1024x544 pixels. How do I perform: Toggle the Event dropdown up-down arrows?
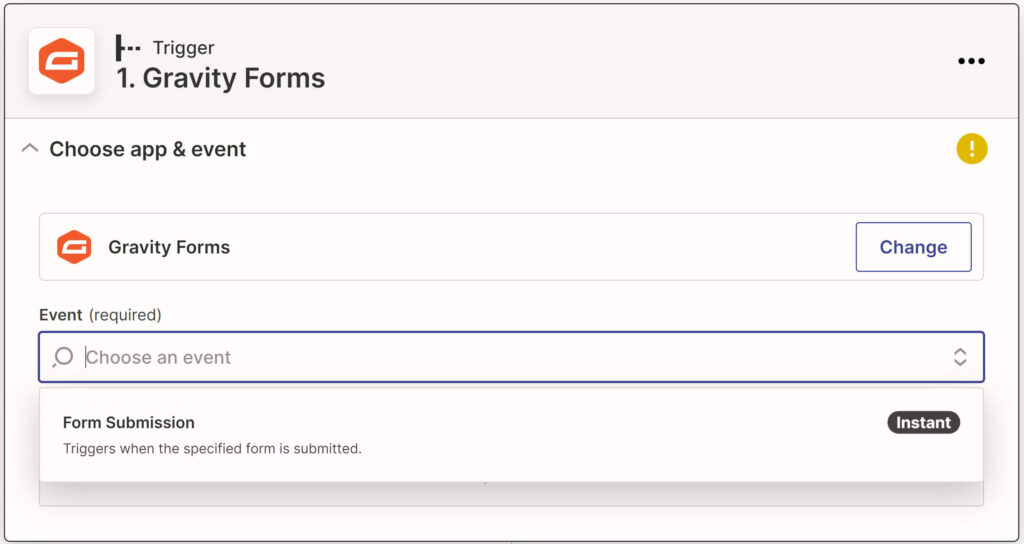click(x=959, y=357)
